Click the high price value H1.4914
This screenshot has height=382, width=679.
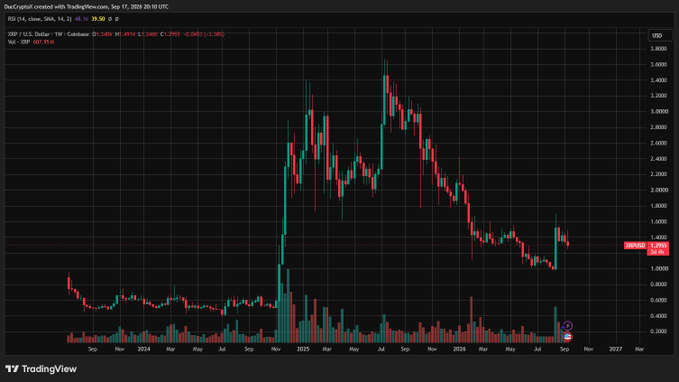tap(125, 34)
